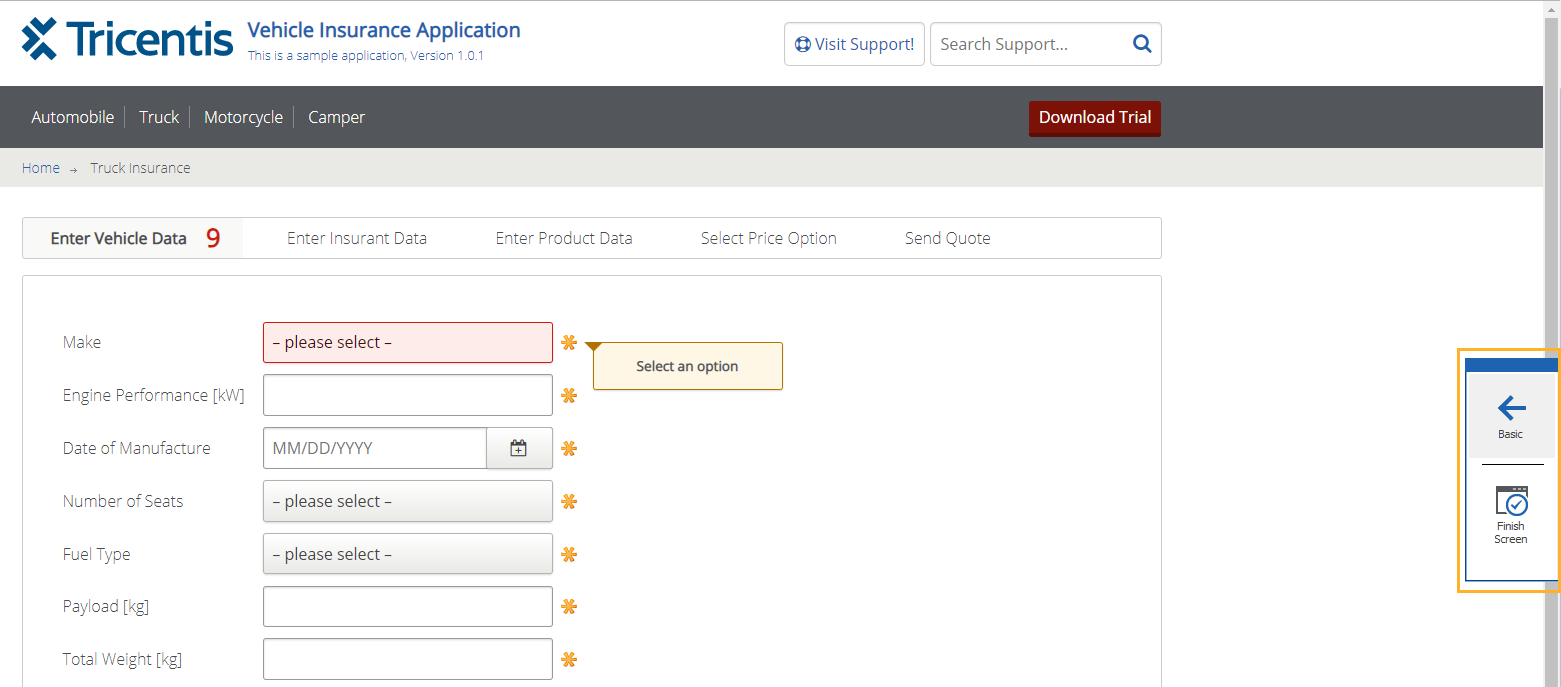The height and width of the screenshot is (687, 1561).
Task: Go to the Select Price Option tab
Action: click(x=768, y=238)
